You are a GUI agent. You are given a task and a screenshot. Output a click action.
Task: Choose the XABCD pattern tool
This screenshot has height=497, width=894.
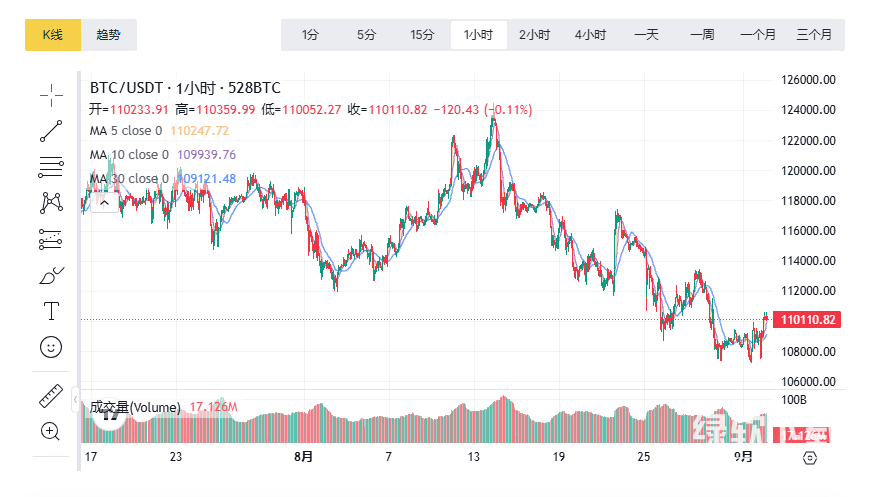(x=51, y=202)
